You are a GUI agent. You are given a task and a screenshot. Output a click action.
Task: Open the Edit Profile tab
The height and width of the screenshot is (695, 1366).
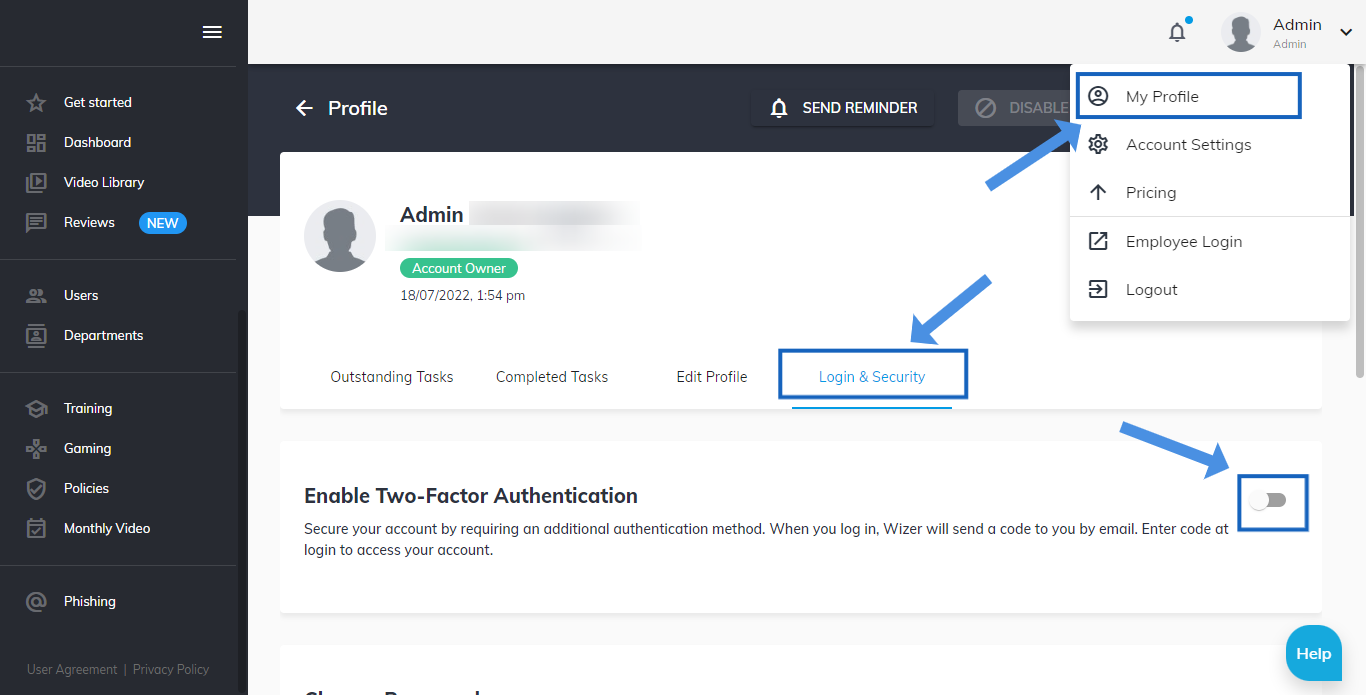point(711,376)
